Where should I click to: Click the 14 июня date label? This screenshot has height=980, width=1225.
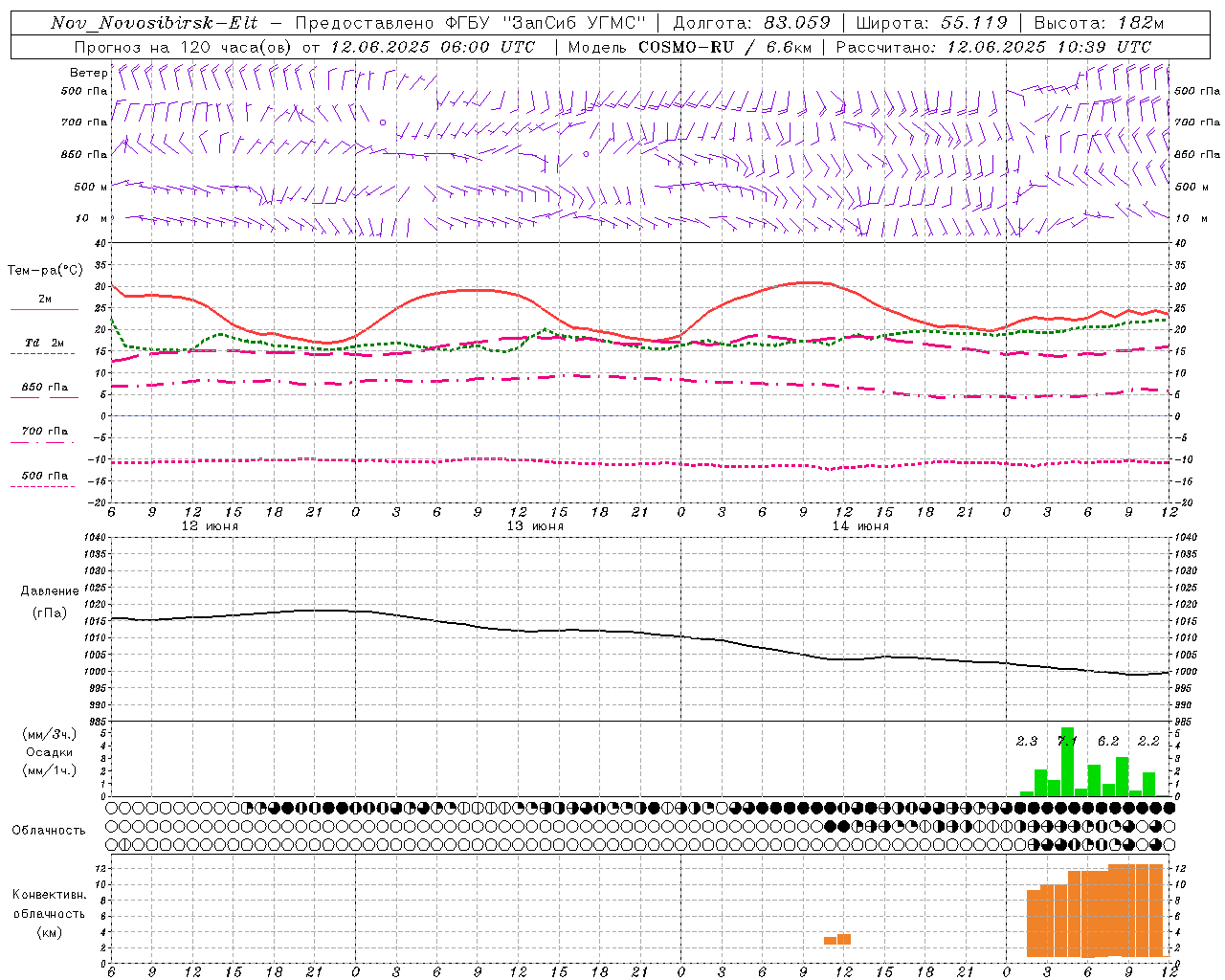pos(860,526)
